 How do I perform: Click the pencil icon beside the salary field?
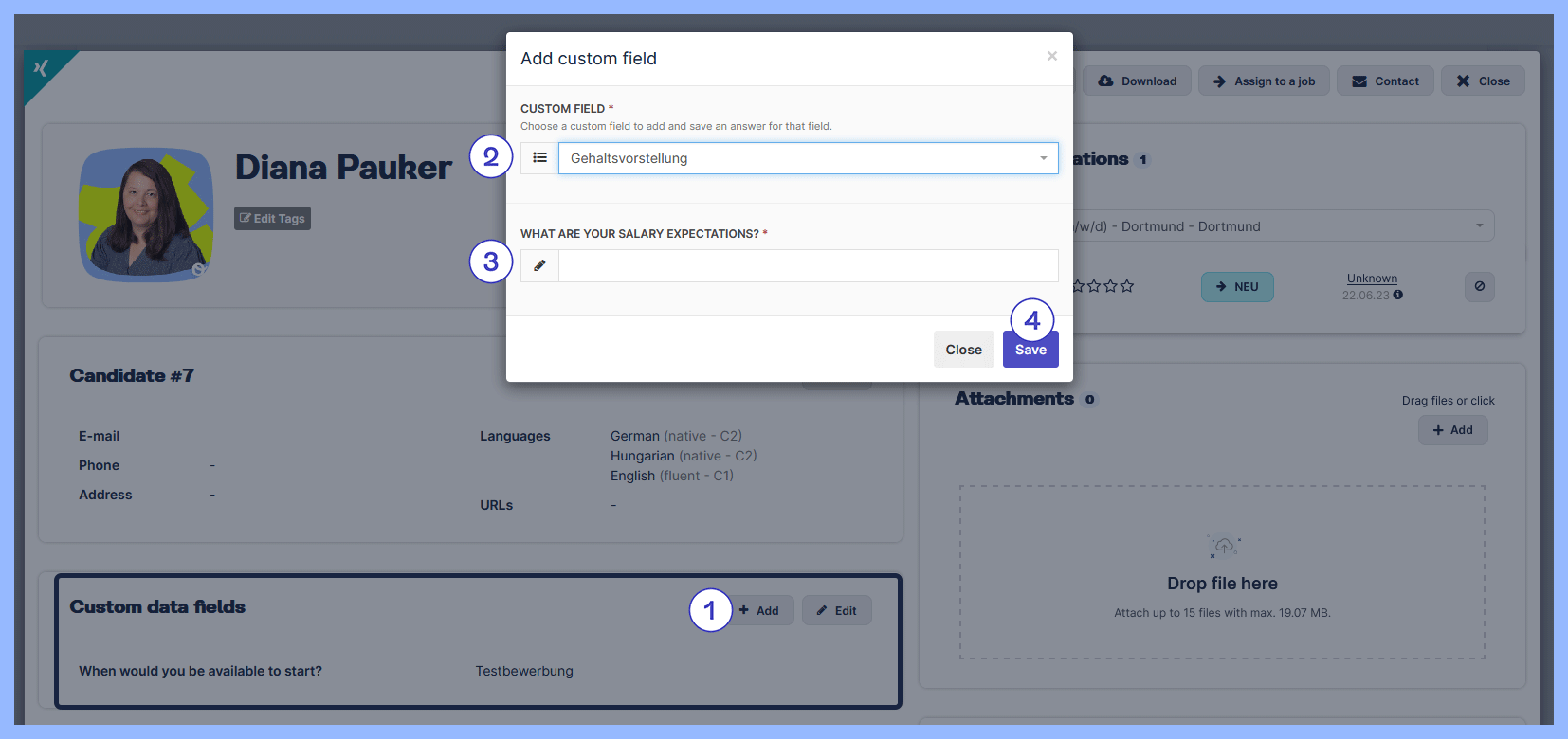coord(539,266)
